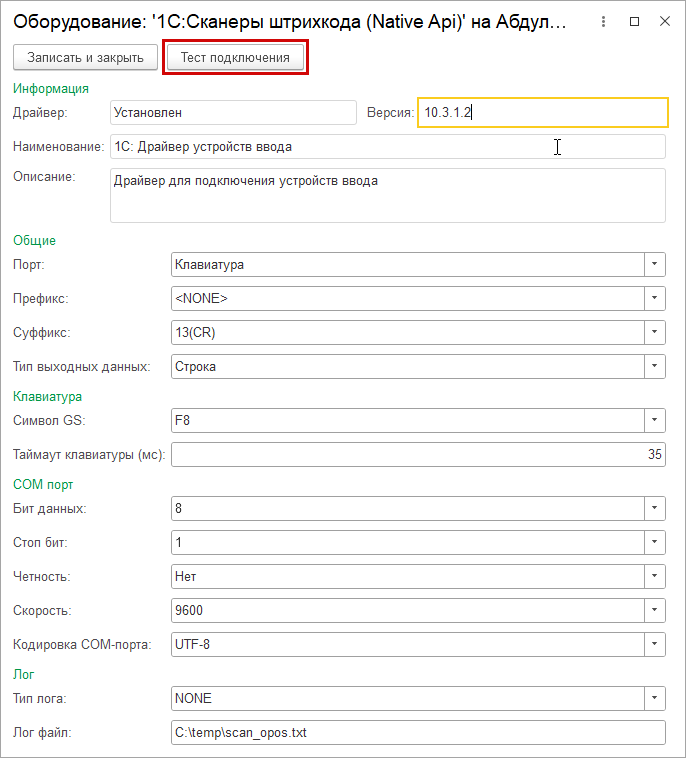The image size is (686, 758).
Task: Open 'Тип выходных данных' dropdown arrow
Action: coord(654,366)
